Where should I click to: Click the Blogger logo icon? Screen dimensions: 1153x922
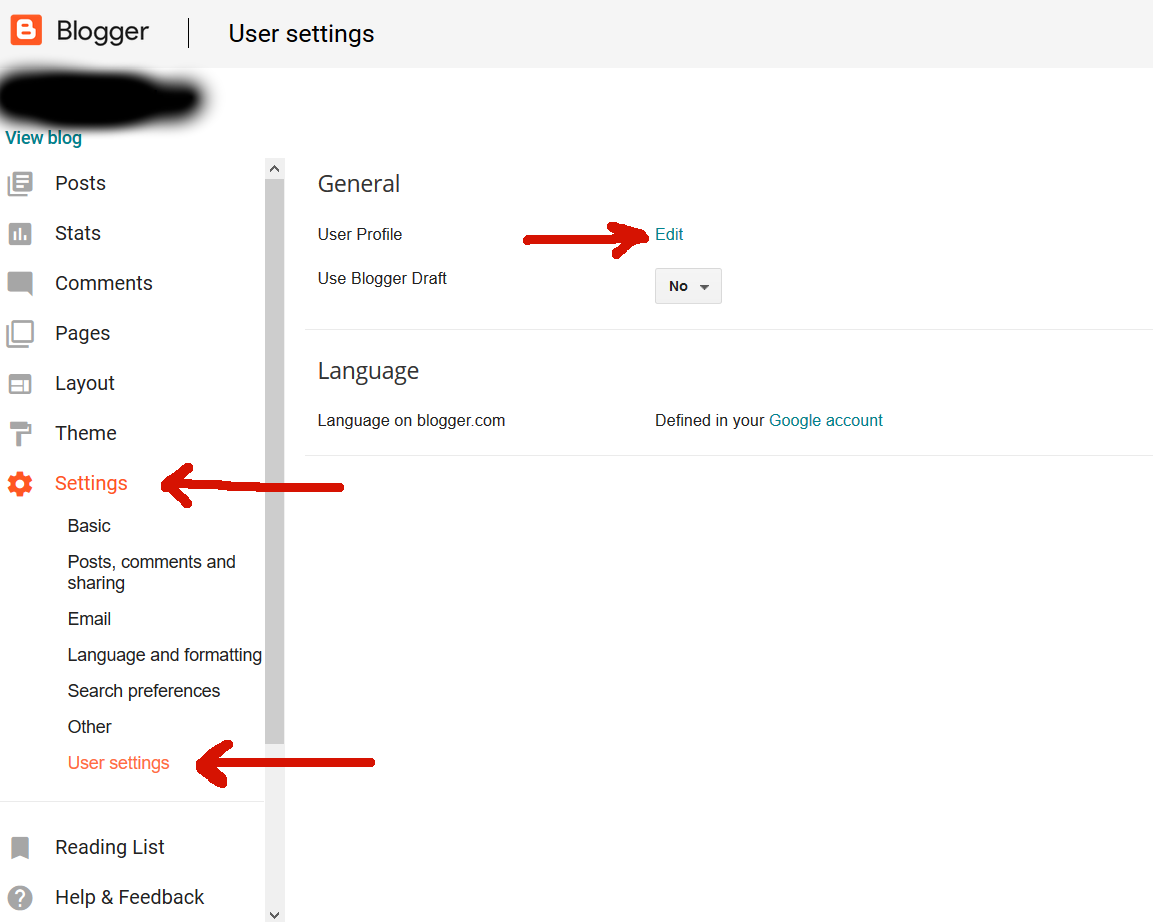coord(26,30)
